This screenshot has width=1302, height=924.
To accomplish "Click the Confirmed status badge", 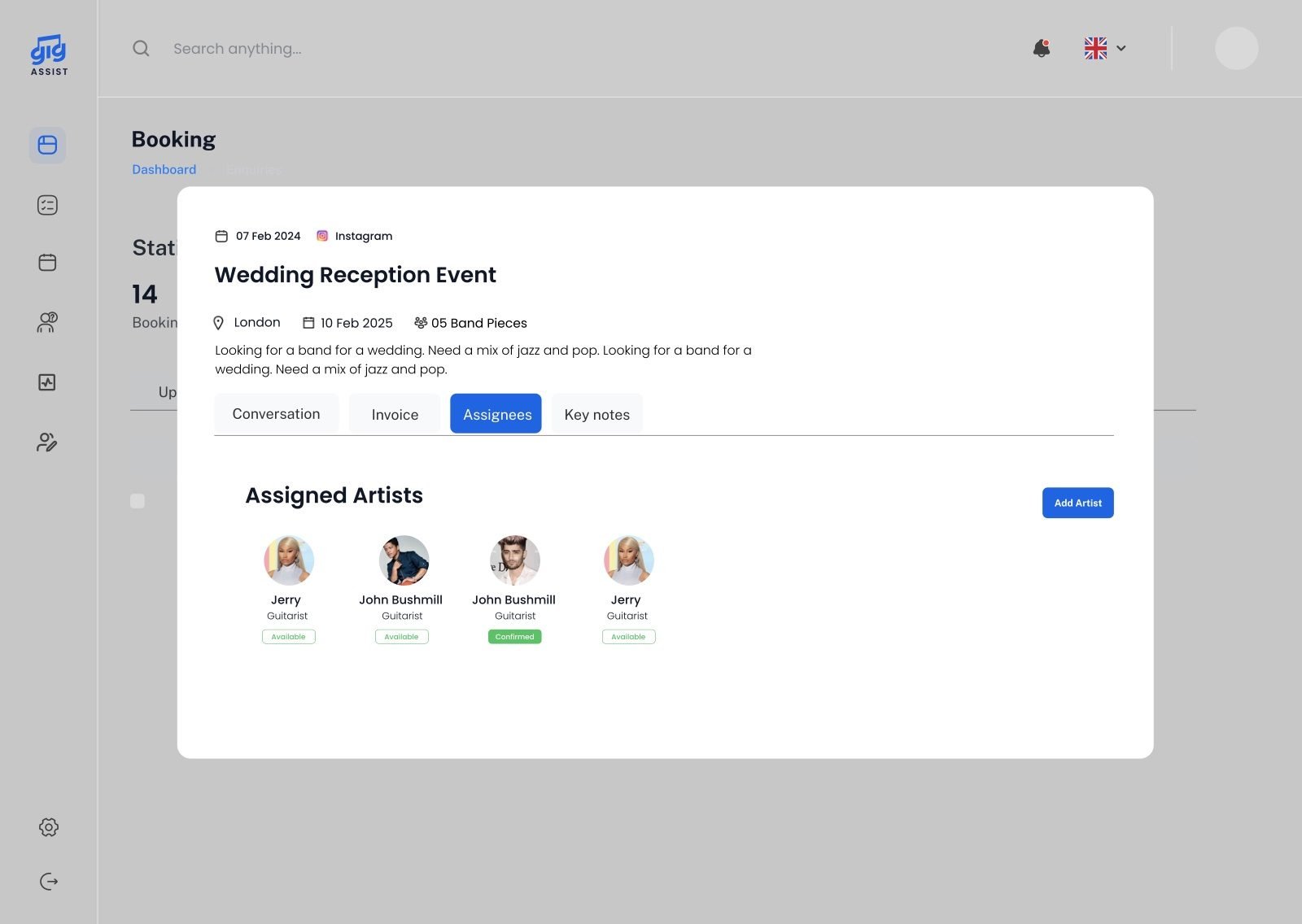I will 514,637.
